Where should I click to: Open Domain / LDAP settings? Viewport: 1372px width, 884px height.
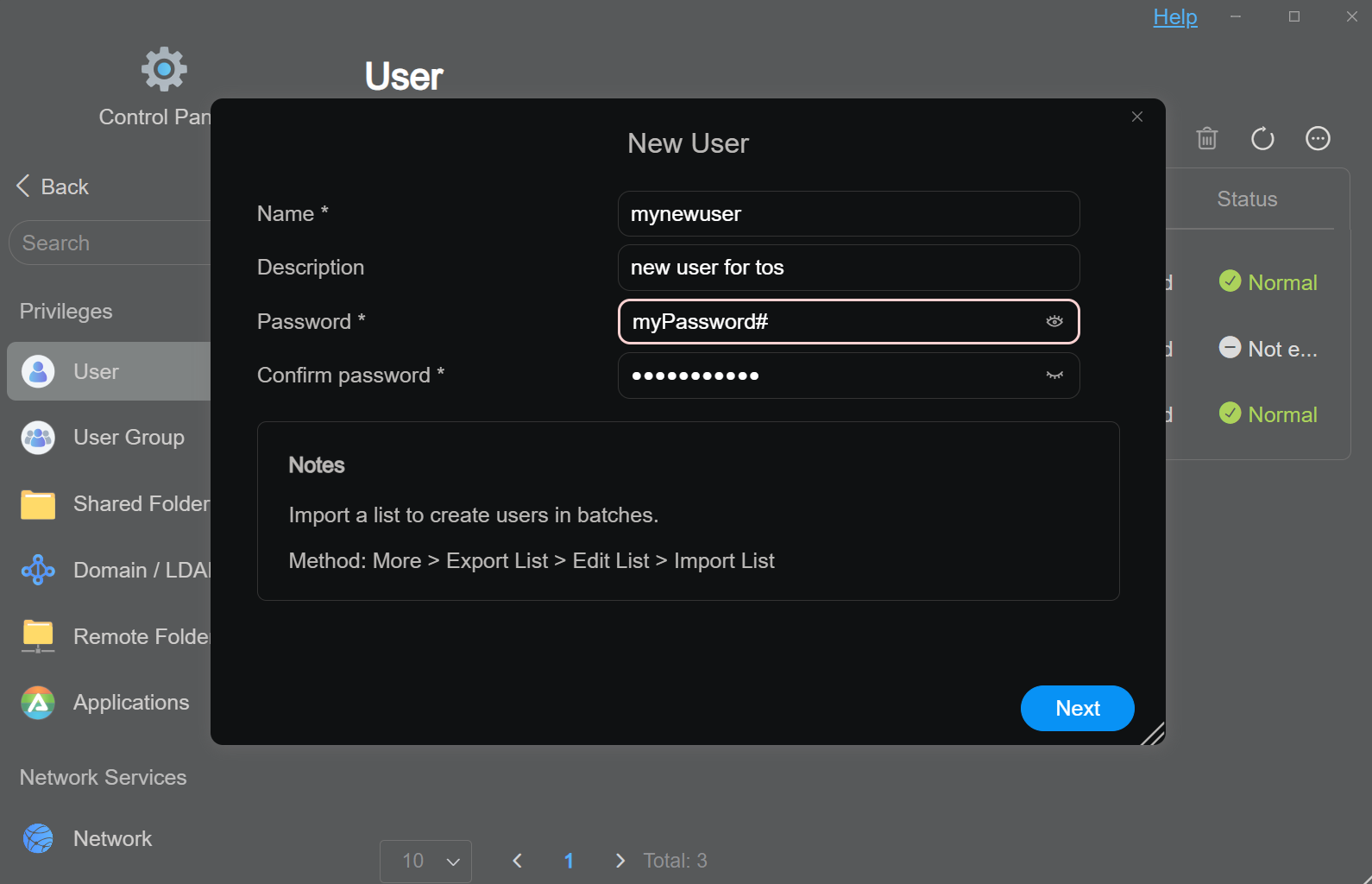coord(109,570)
